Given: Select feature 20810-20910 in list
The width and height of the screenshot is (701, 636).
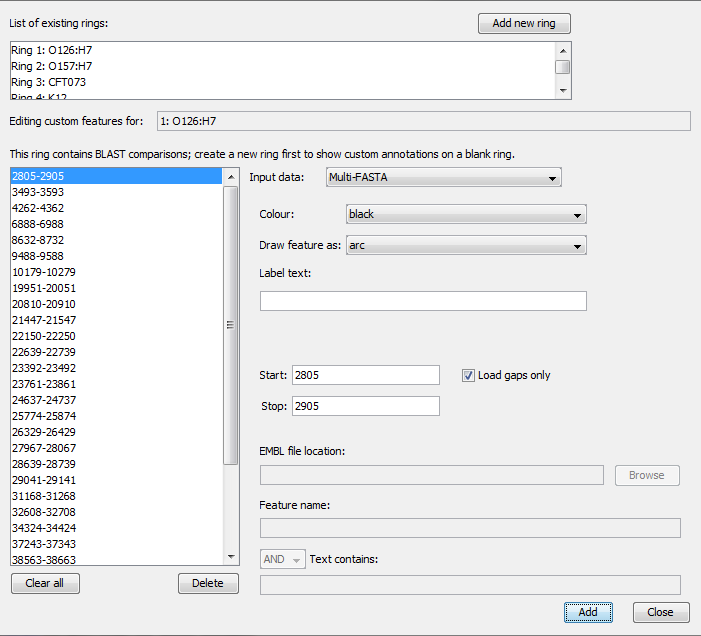Looking at the screenshot, I should (116, 304).
